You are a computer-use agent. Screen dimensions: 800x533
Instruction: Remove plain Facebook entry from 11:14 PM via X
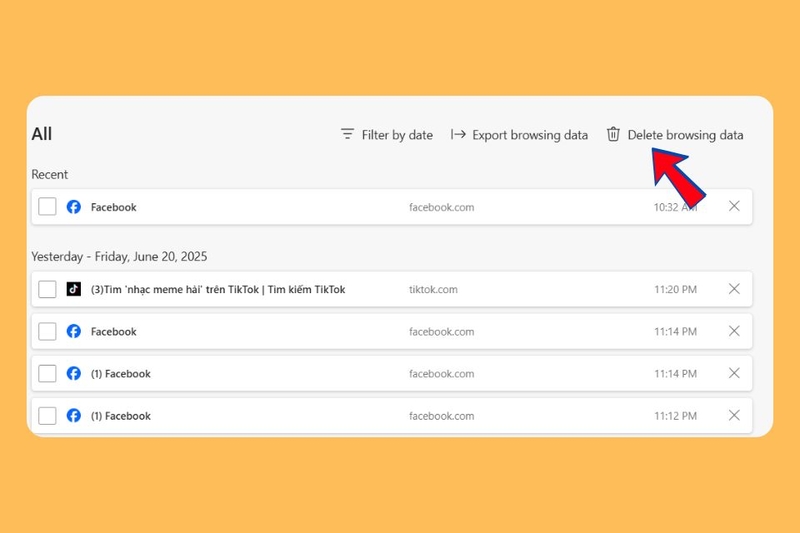(734, 331)
